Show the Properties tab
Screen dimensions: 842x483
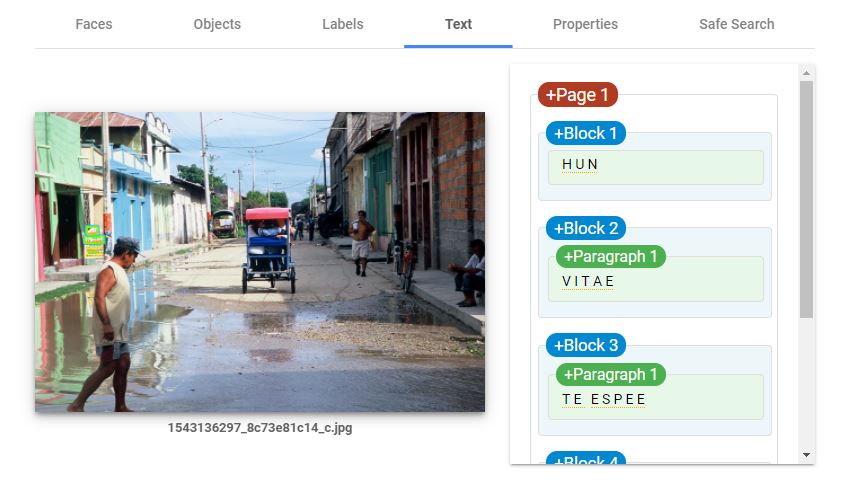pyautogui.click(x=585, y=24)
